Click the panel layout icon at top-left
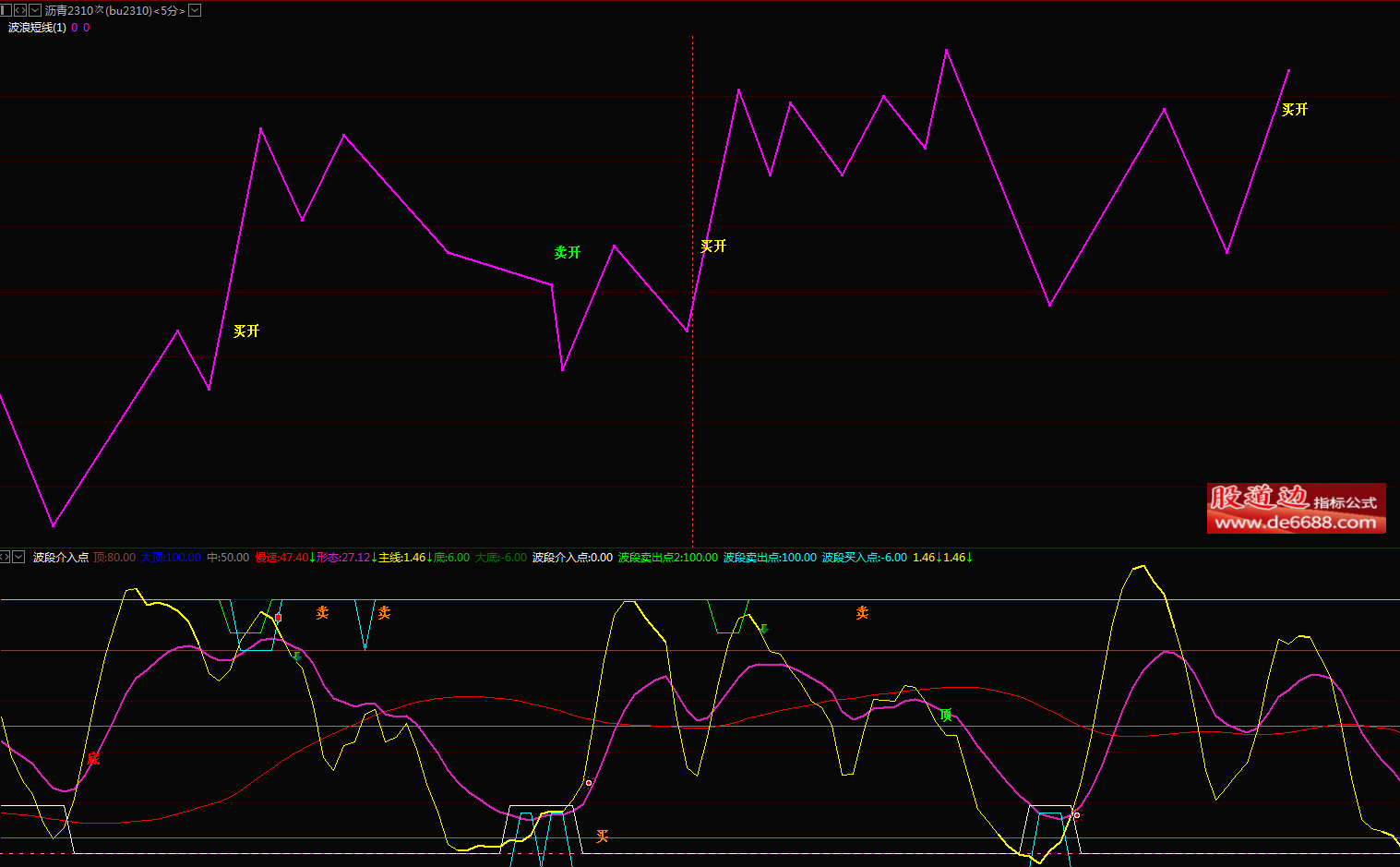 (x=6, y=10)
